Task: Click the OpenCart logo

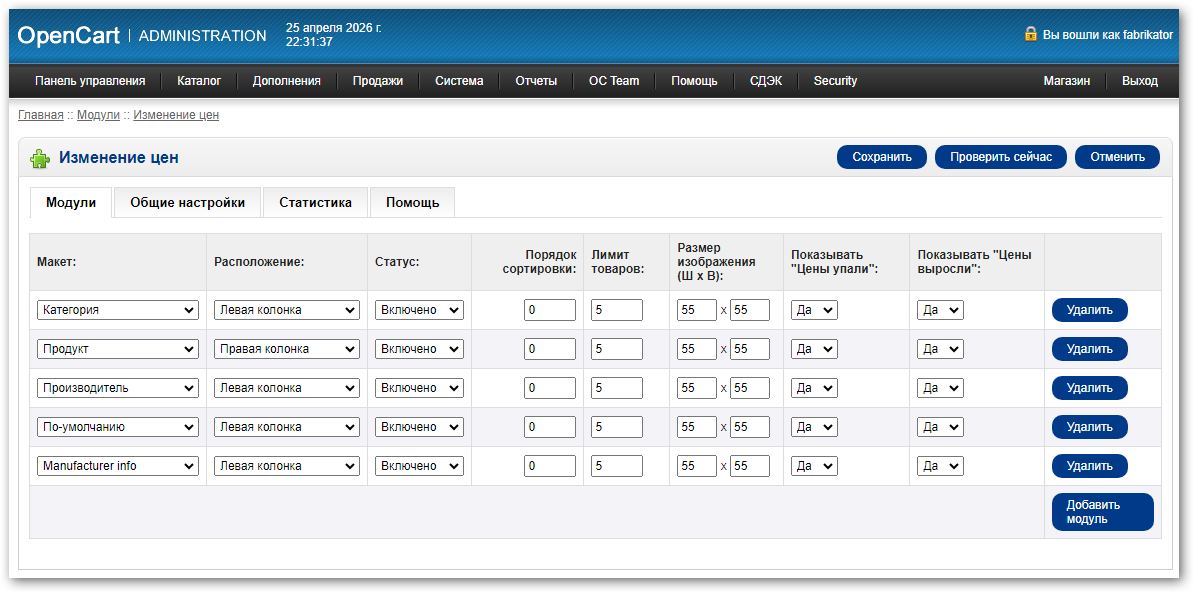Action: tap(68, 35)
